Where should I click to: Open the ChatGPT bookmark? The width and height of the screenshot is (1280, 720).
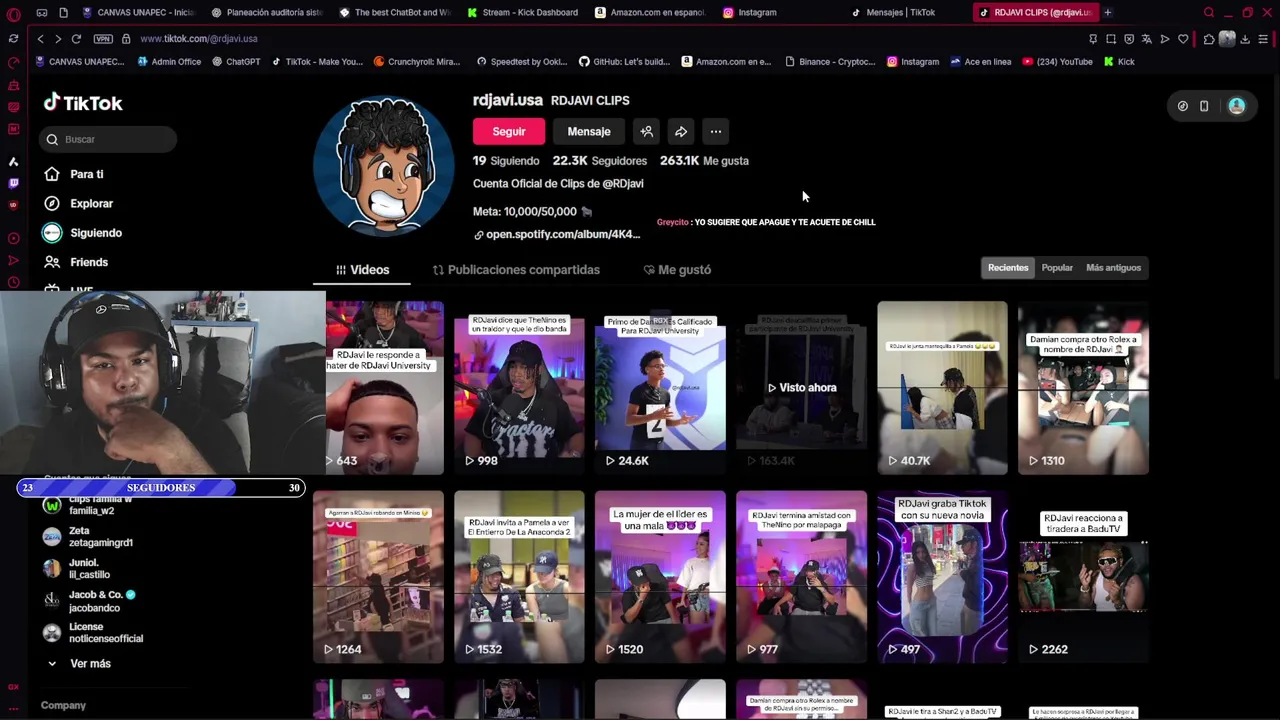click(236, 61)
